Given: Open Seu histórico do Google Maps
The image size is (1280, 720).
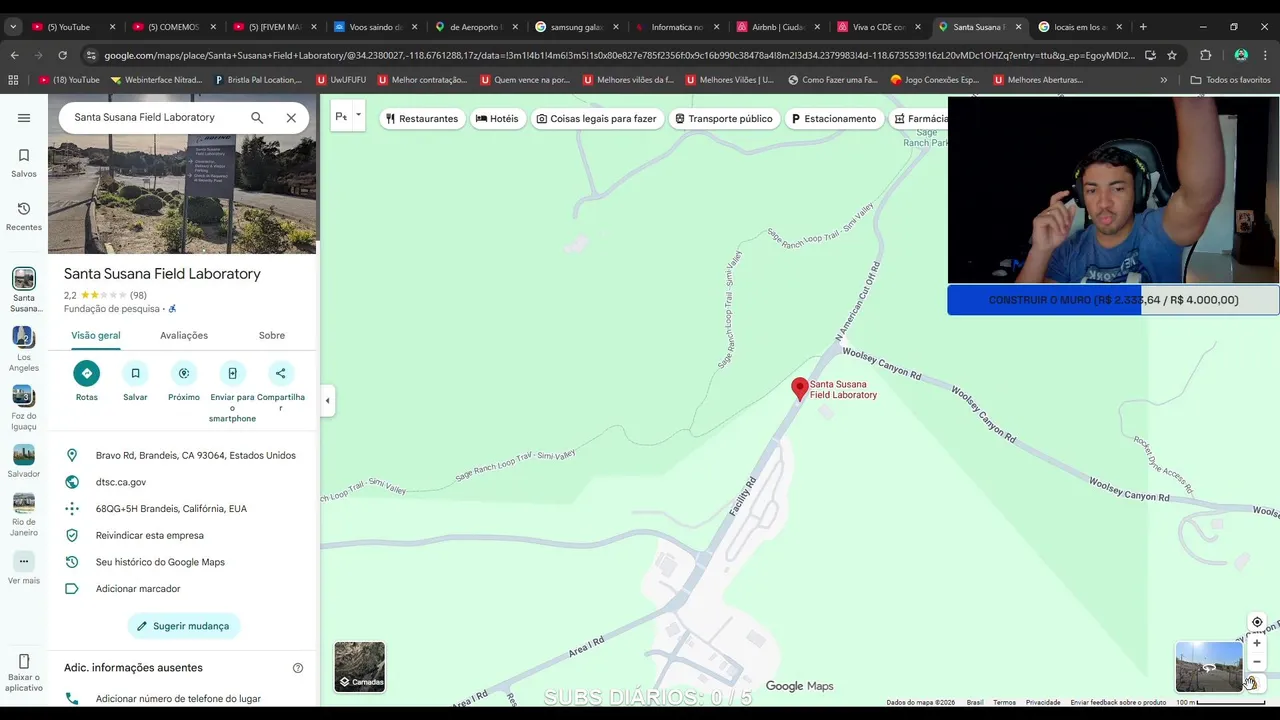Looking at the screenshot, I should click(x=183, y=562).
